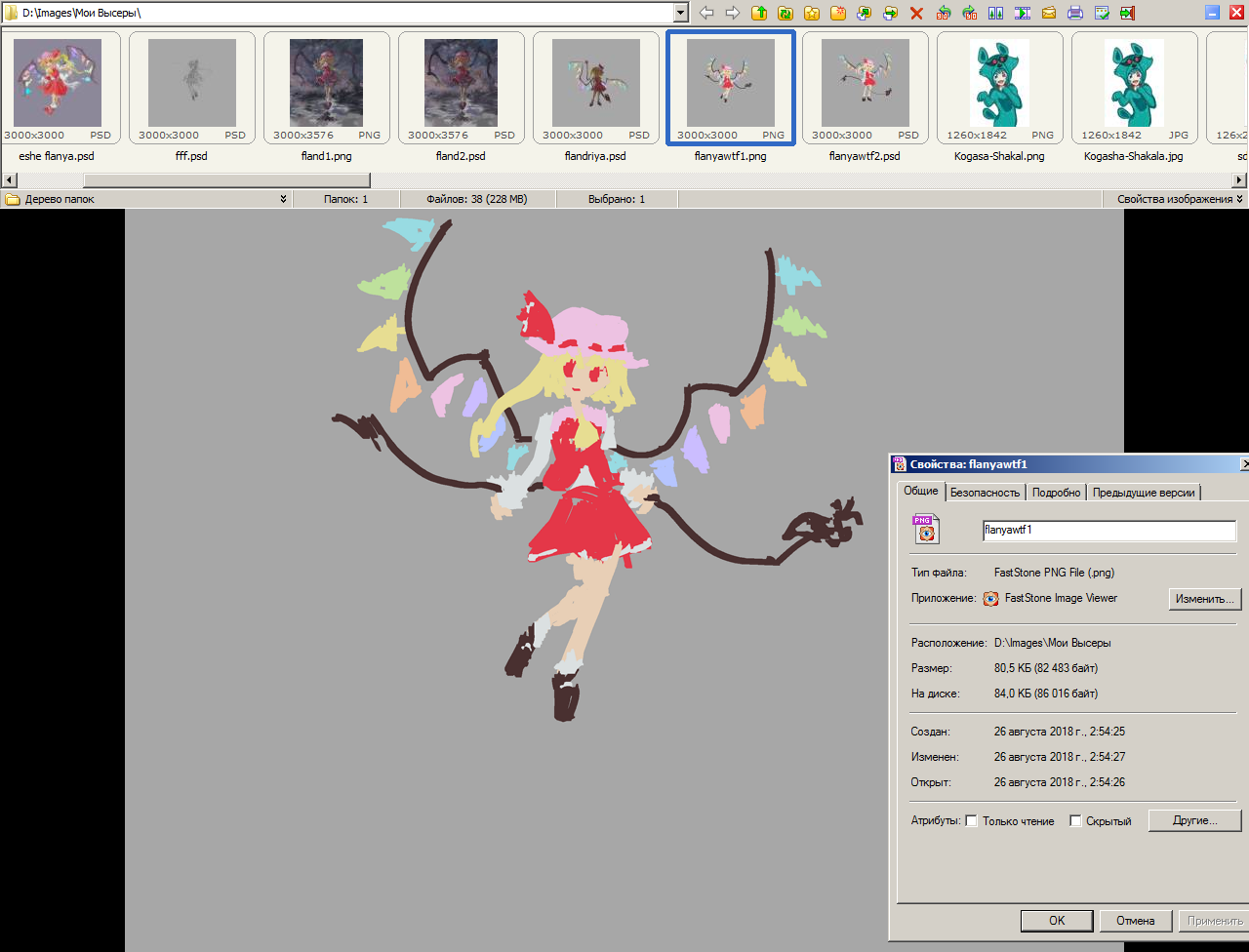Open the folder path dropdown arrow
1249x952 pixels.
681,13
